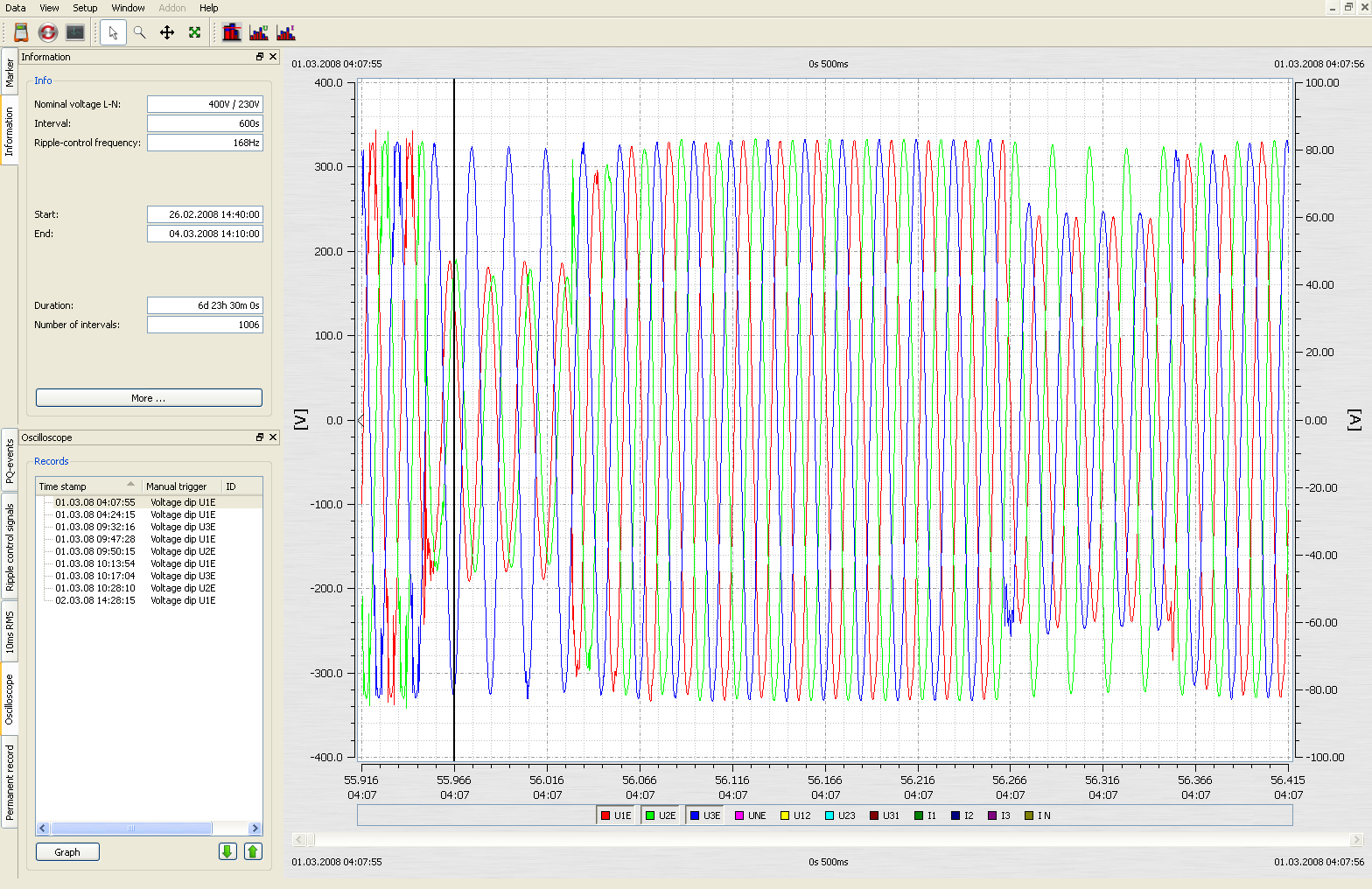Click the green up arrow record button

coord(254,851)
